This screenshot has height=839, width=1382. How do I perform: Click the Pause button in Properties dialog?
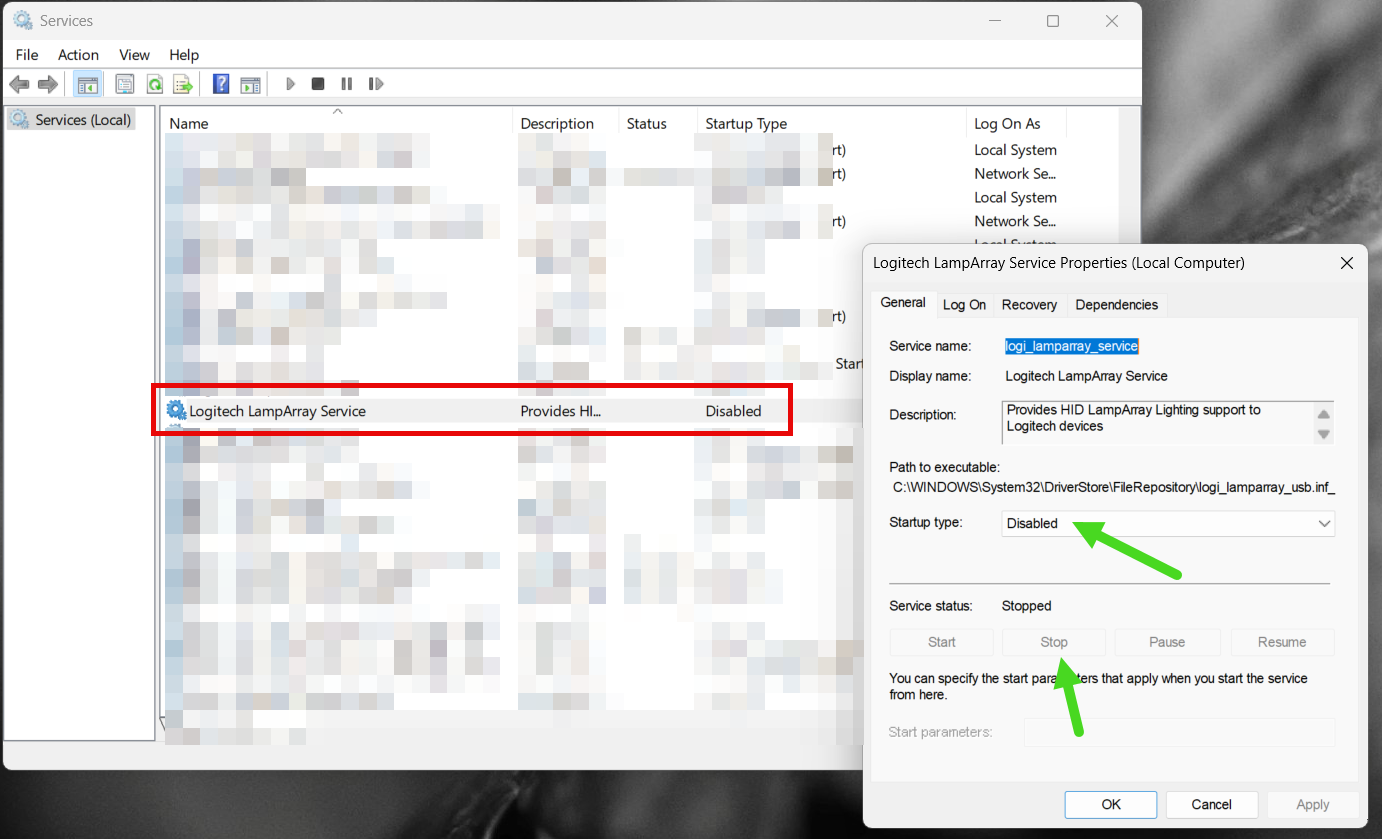[x=1167, y=642]
